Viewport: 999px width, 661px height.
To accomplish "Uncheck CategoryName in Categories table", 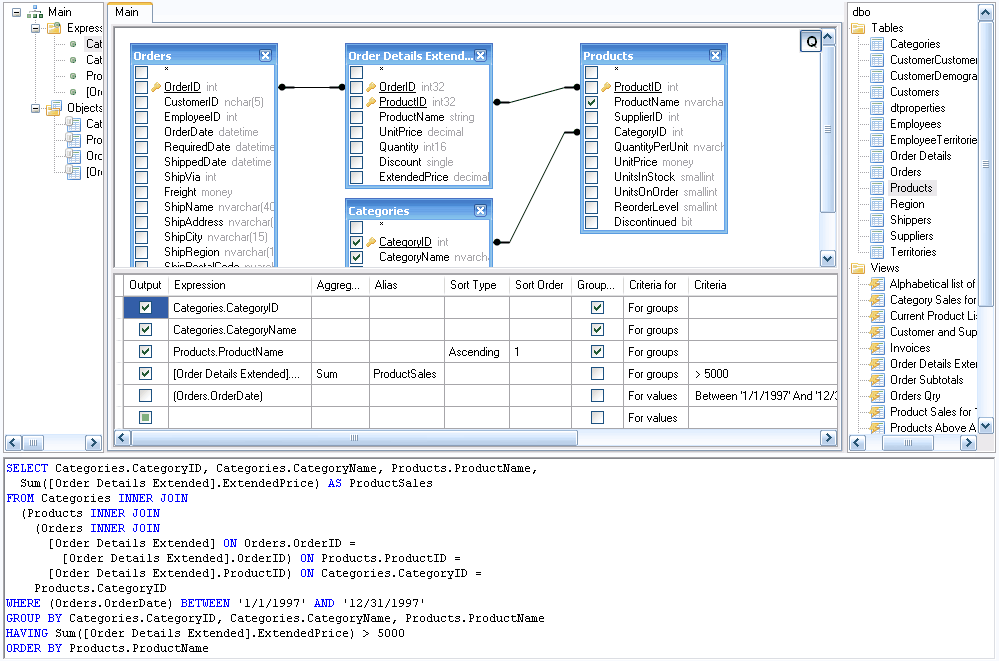I will 357,258.
